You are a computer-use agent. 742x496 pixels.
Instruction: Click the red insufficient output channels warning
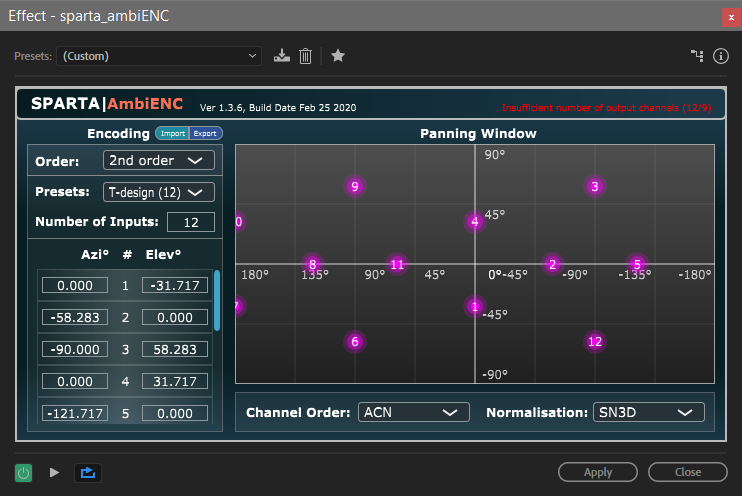pyautogui.click(x=606, y=108)
